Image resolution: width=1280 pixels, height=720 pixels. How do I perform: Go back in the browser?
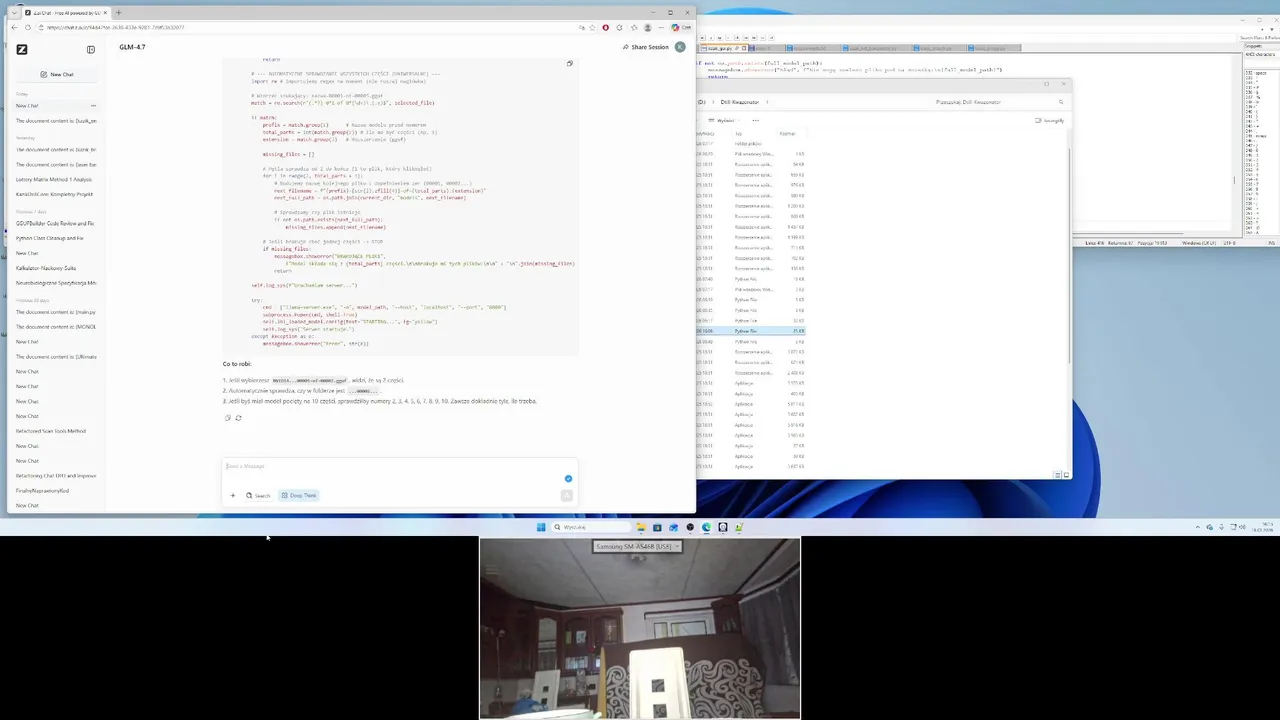[x=14, y=27]
